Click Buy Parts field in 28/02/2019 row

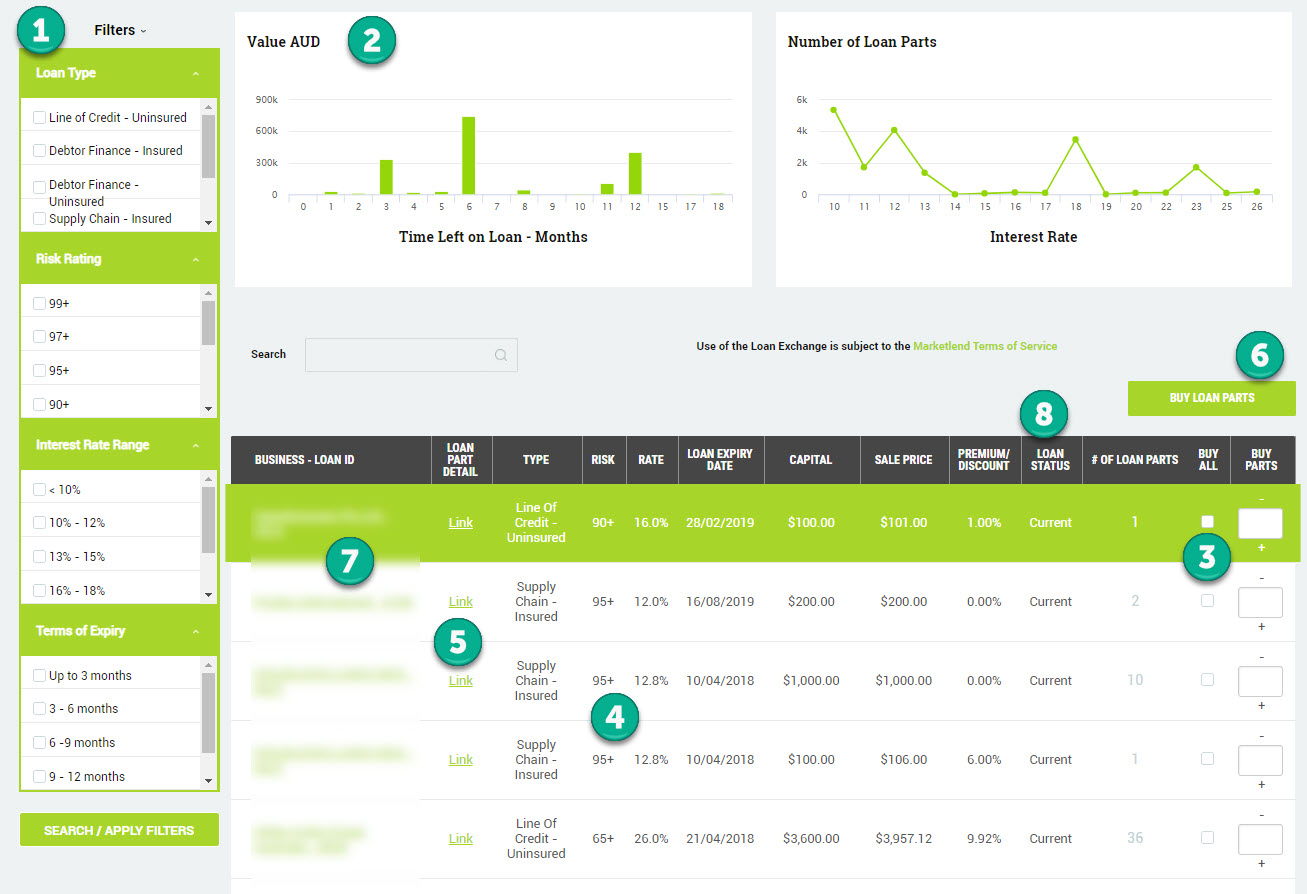[x=1260, y=523]
